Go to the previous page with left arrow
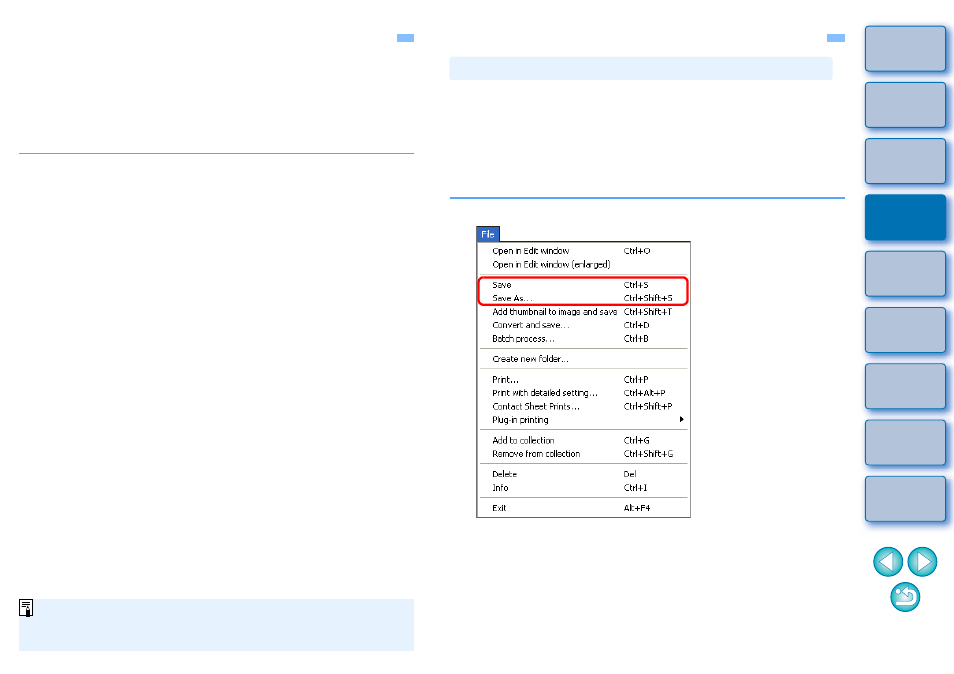This screenshot has height=674, width=954. tap(888, 561)
